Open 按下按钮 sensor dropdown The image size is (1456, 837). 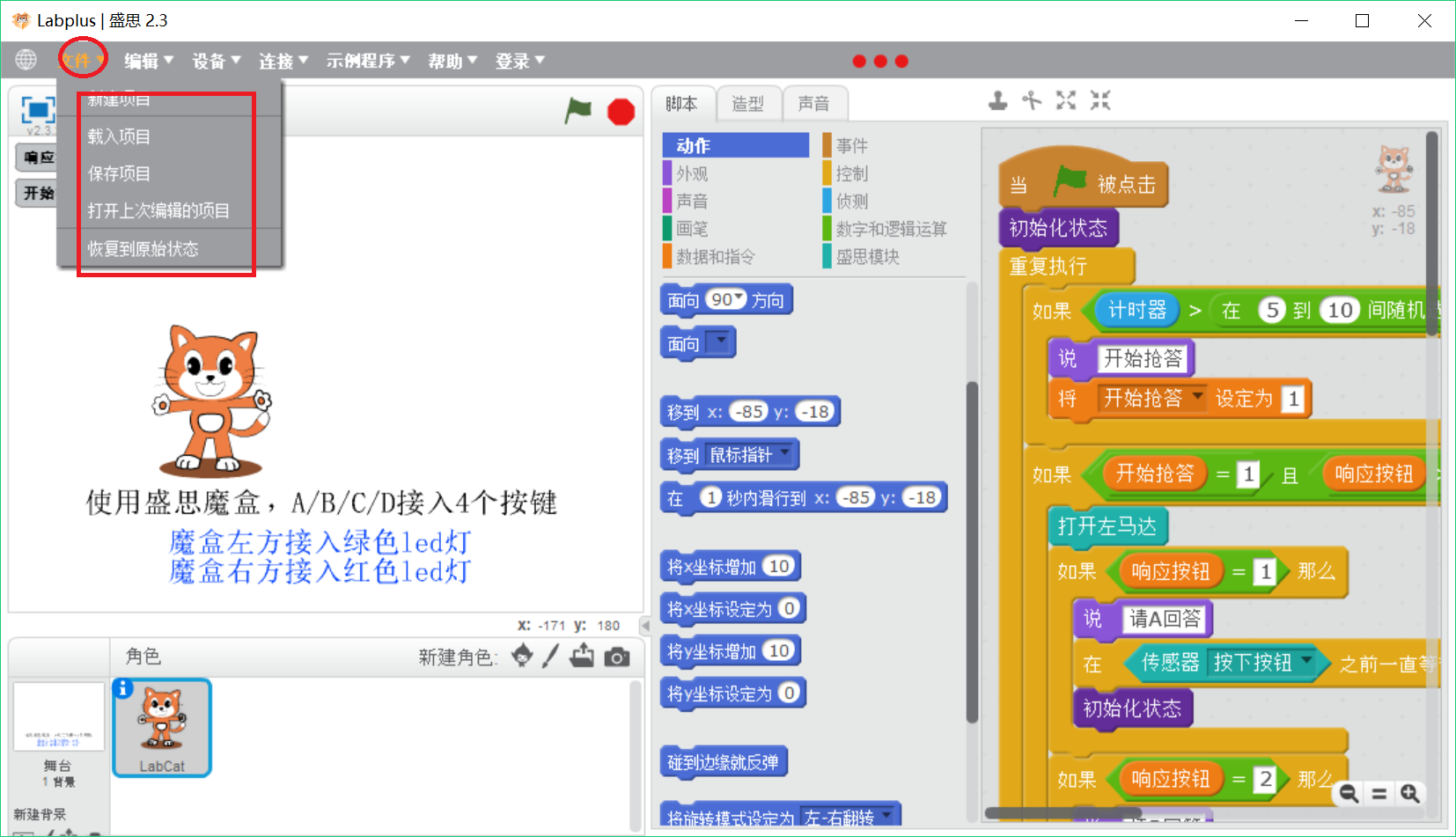click(1307, 660)
